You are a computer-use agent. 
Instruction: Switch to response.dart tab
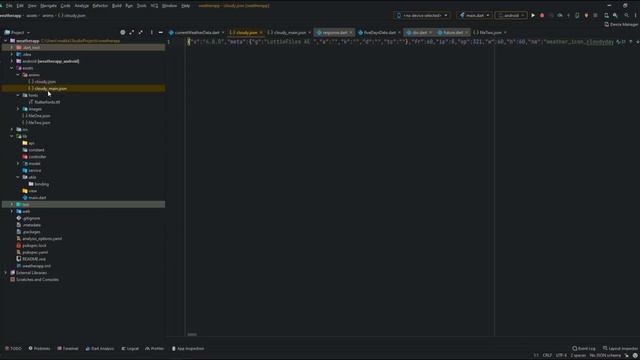coord(334,32)
